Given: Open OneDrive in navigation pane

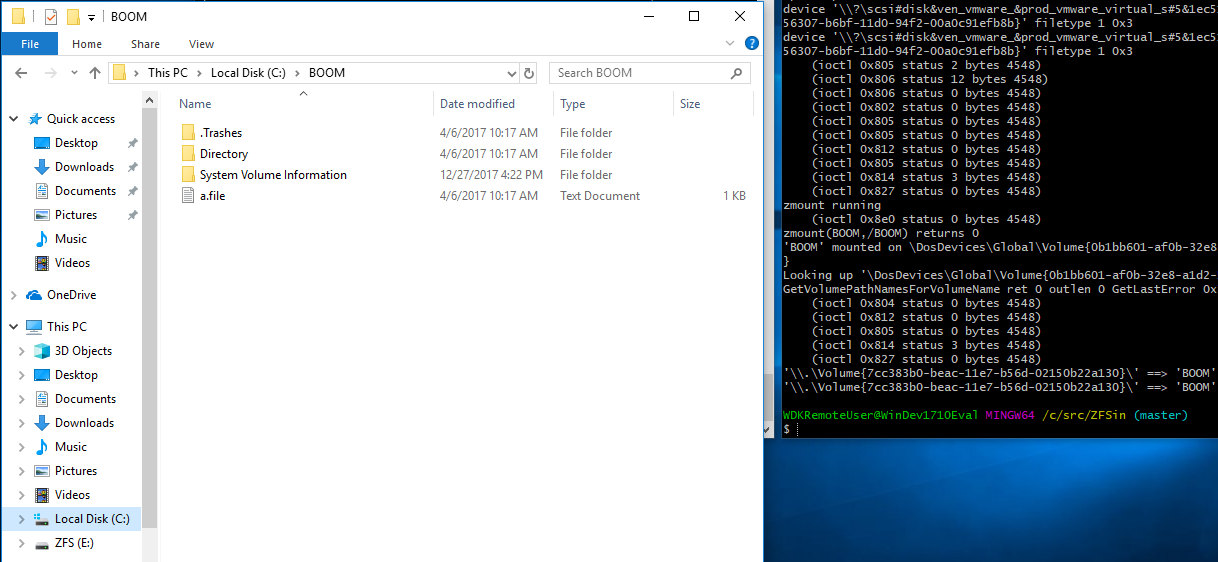Looking at the screenshot, I should (x=71, y=295).
